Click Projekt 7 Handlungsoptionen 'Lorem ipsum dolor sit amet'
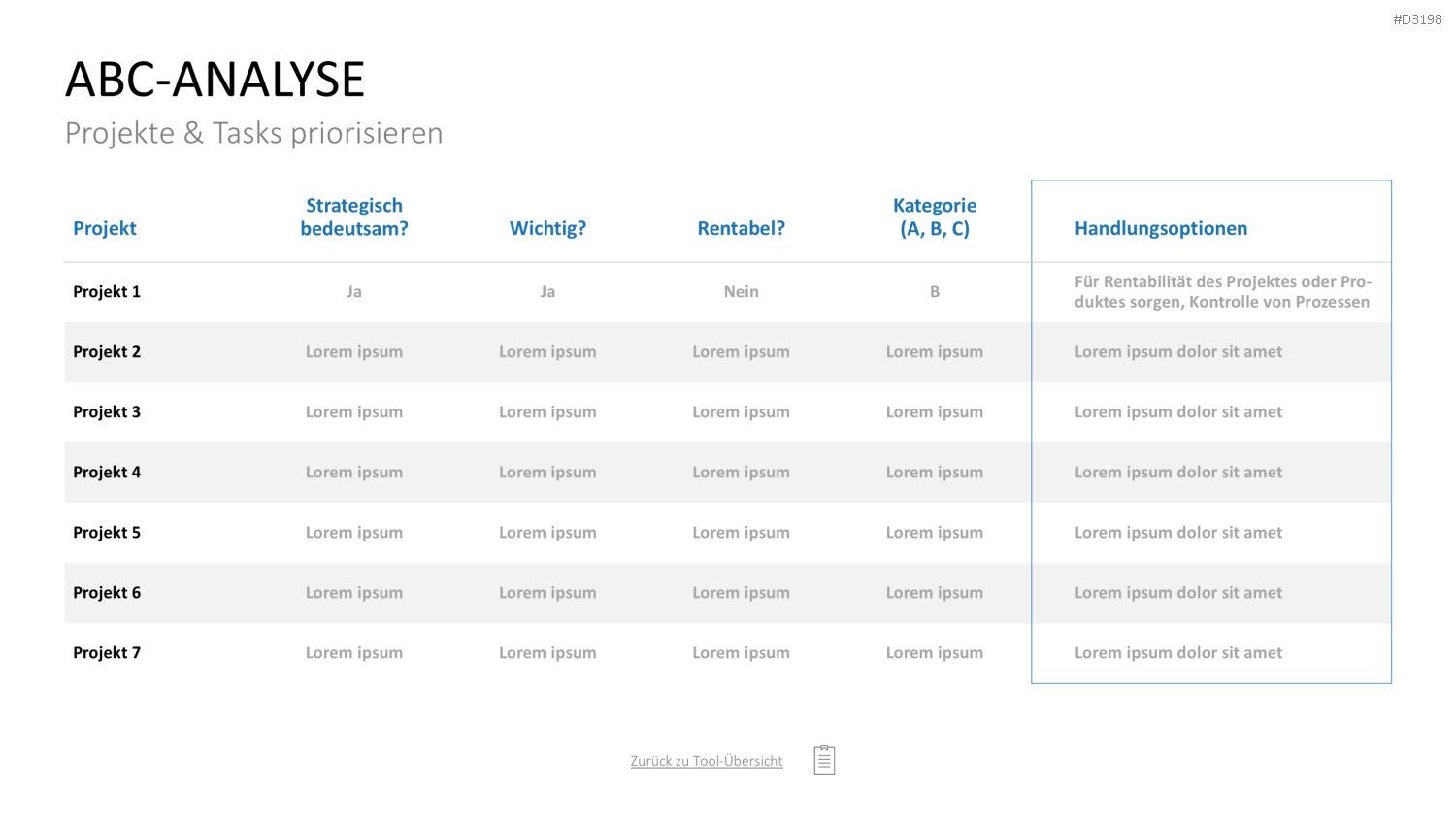The image size is (1456, 819). (1178, 652)
